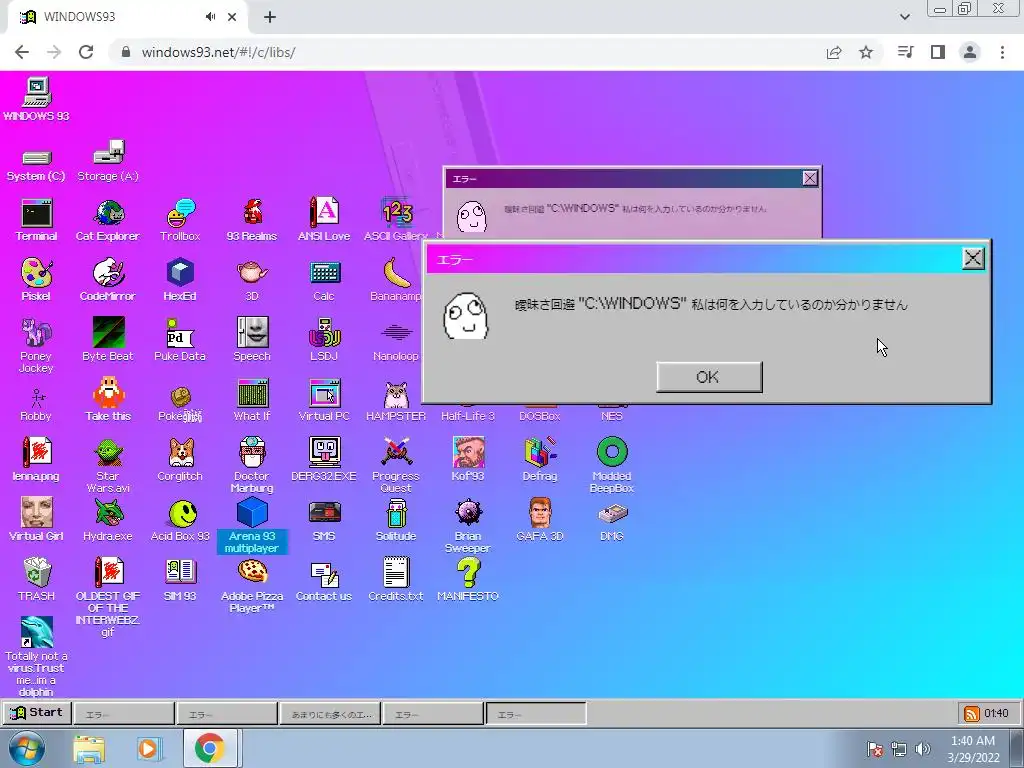Click OK in the error dialog
Viewport: 1024px width, 768px height.
point(709,377)
